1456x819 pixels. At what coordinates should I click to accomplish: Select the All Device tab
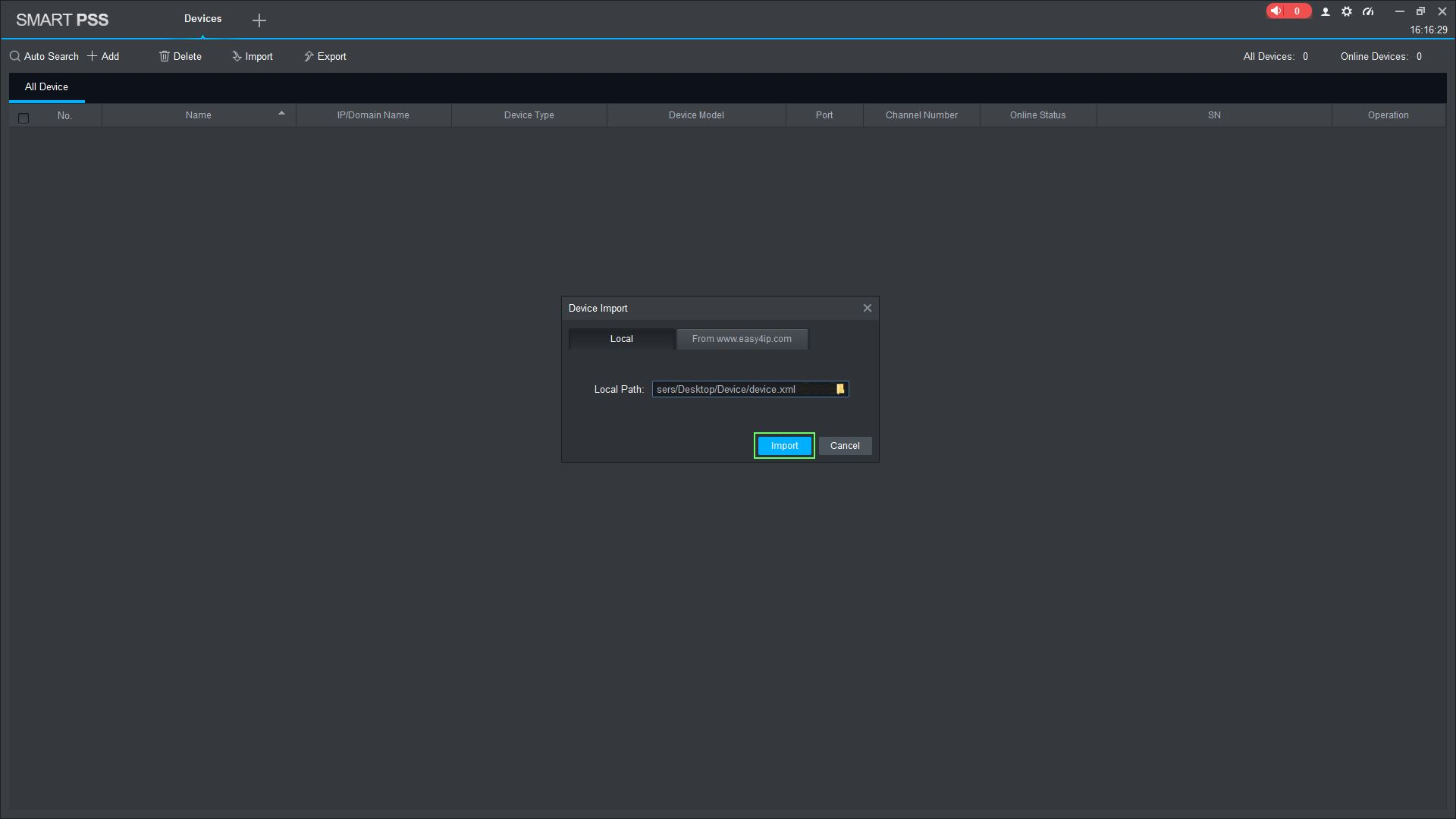(46, 87)
